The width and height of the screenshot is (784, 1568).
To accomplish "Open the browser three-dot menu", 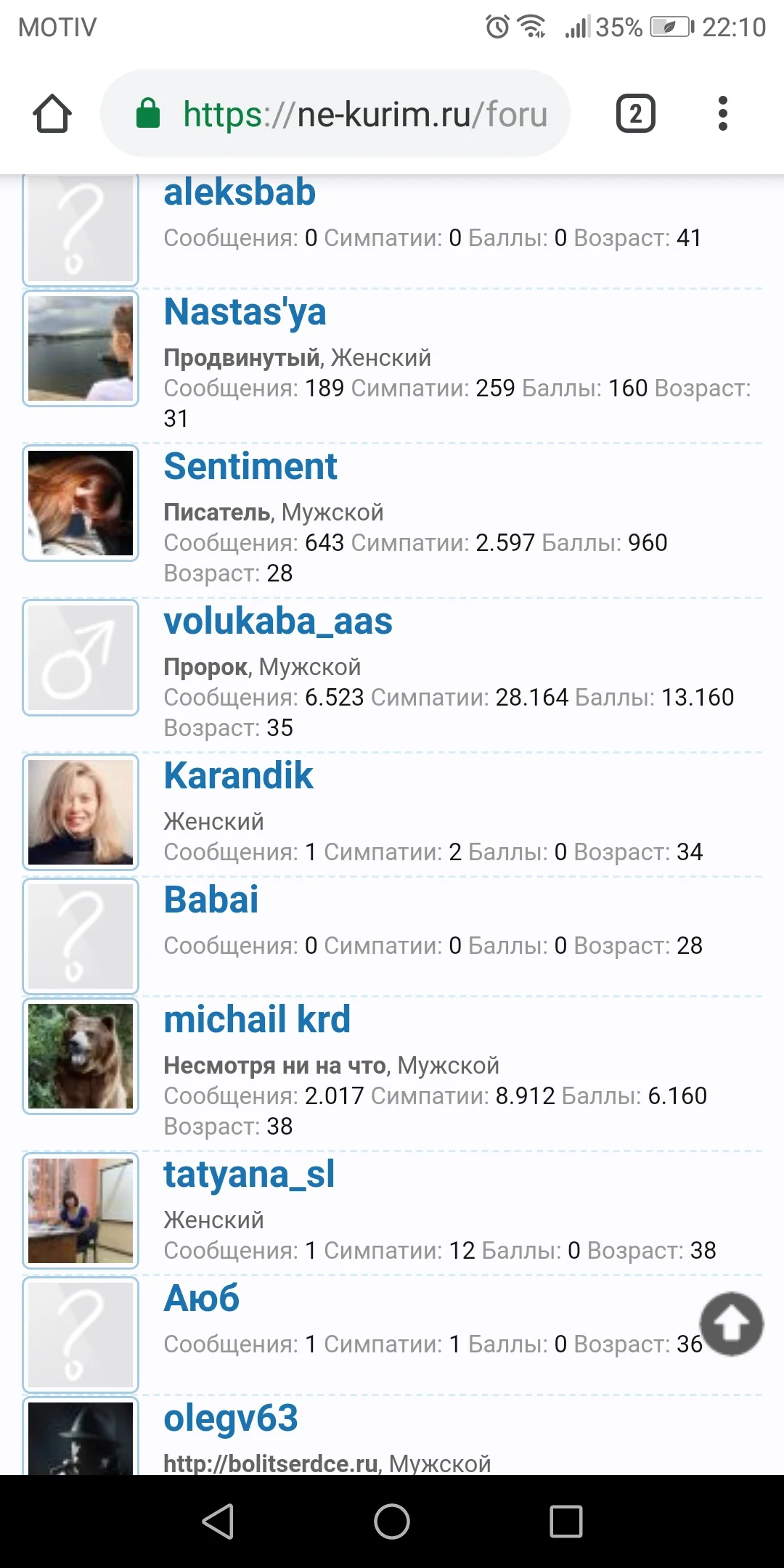I will click(722, 114).
